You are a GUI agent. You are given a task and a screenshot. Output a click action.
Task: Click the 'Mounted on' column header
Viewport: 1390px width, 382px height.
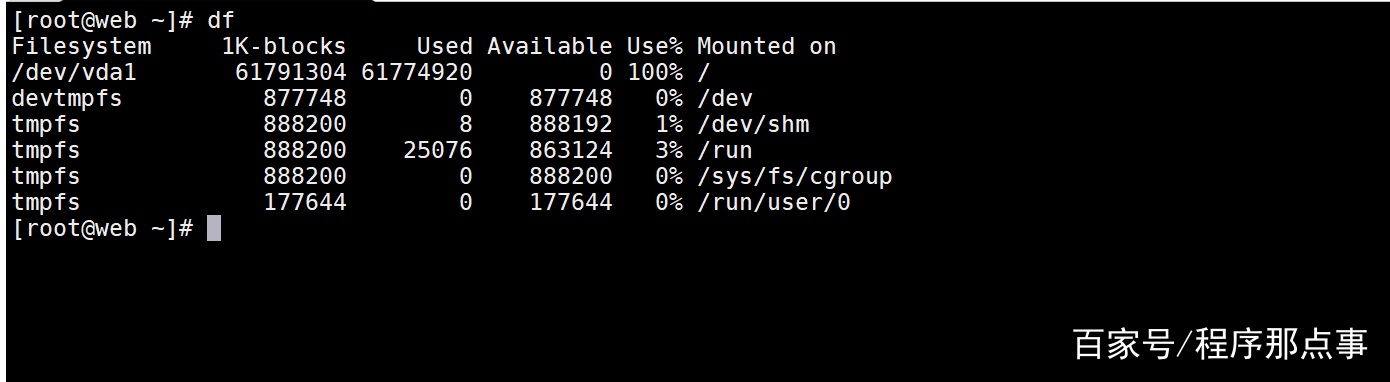767,46
